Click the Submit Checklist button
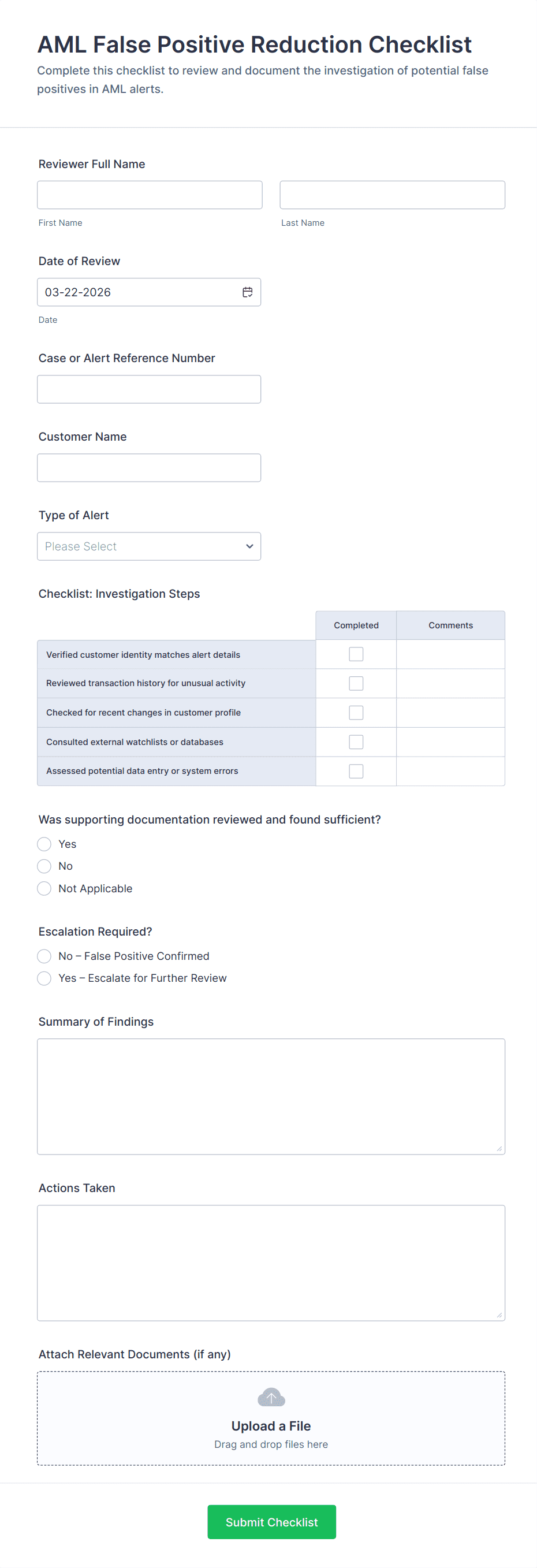This screenshot has width=537, height=1568. click(271, 1522)
